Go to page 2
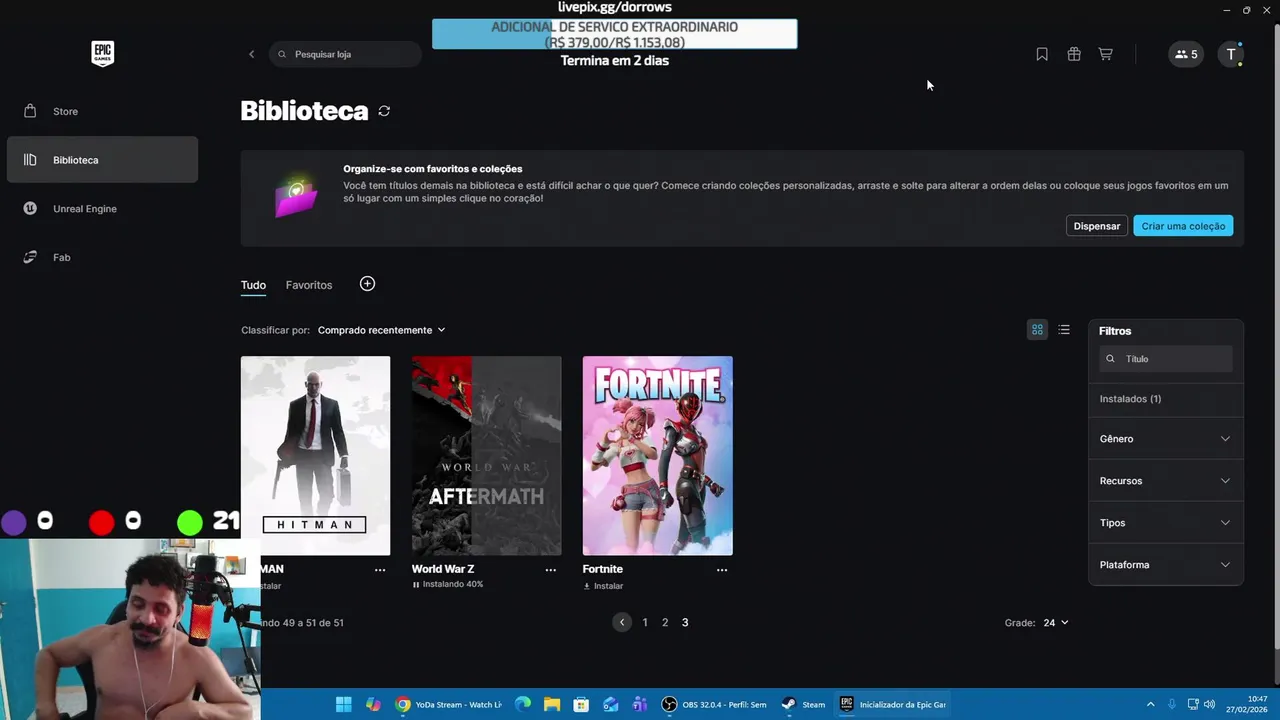1280x720 pixels. (665, 622)
